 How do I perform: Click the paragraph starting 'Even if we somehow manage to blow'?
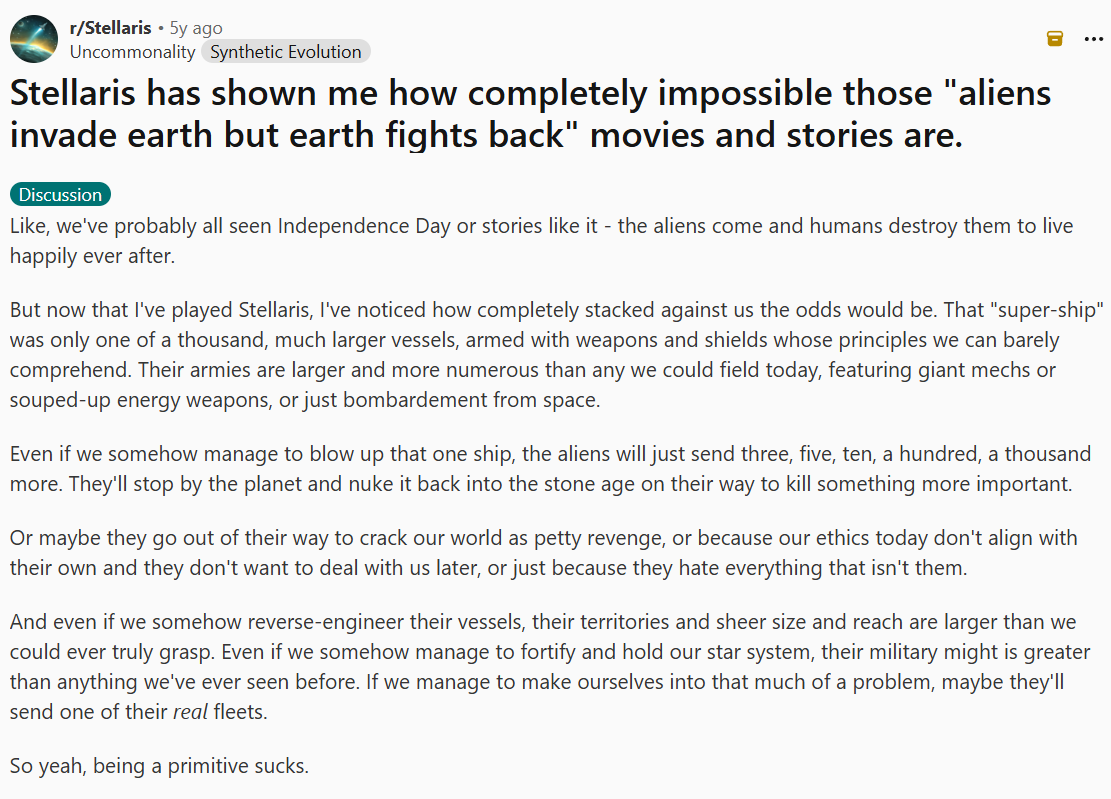tap(550, 469)
